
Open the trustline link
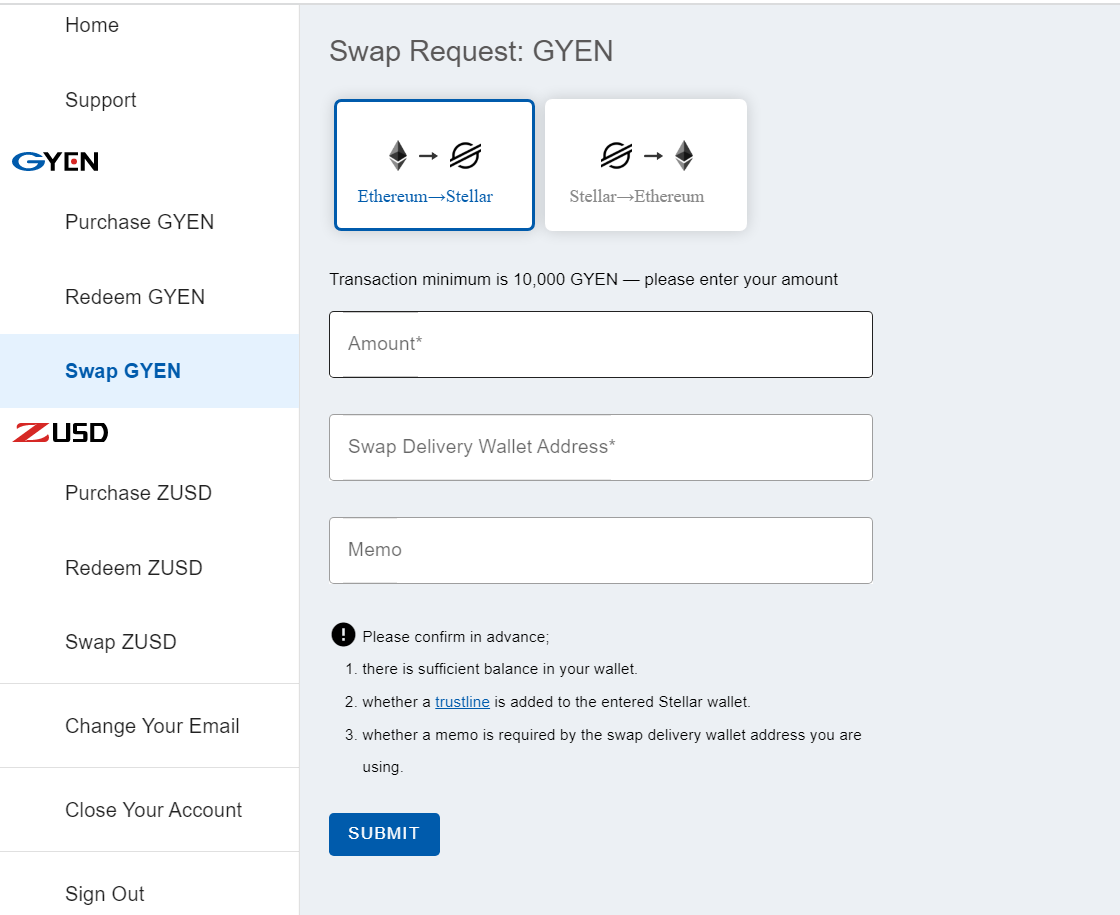coord(462,702)
